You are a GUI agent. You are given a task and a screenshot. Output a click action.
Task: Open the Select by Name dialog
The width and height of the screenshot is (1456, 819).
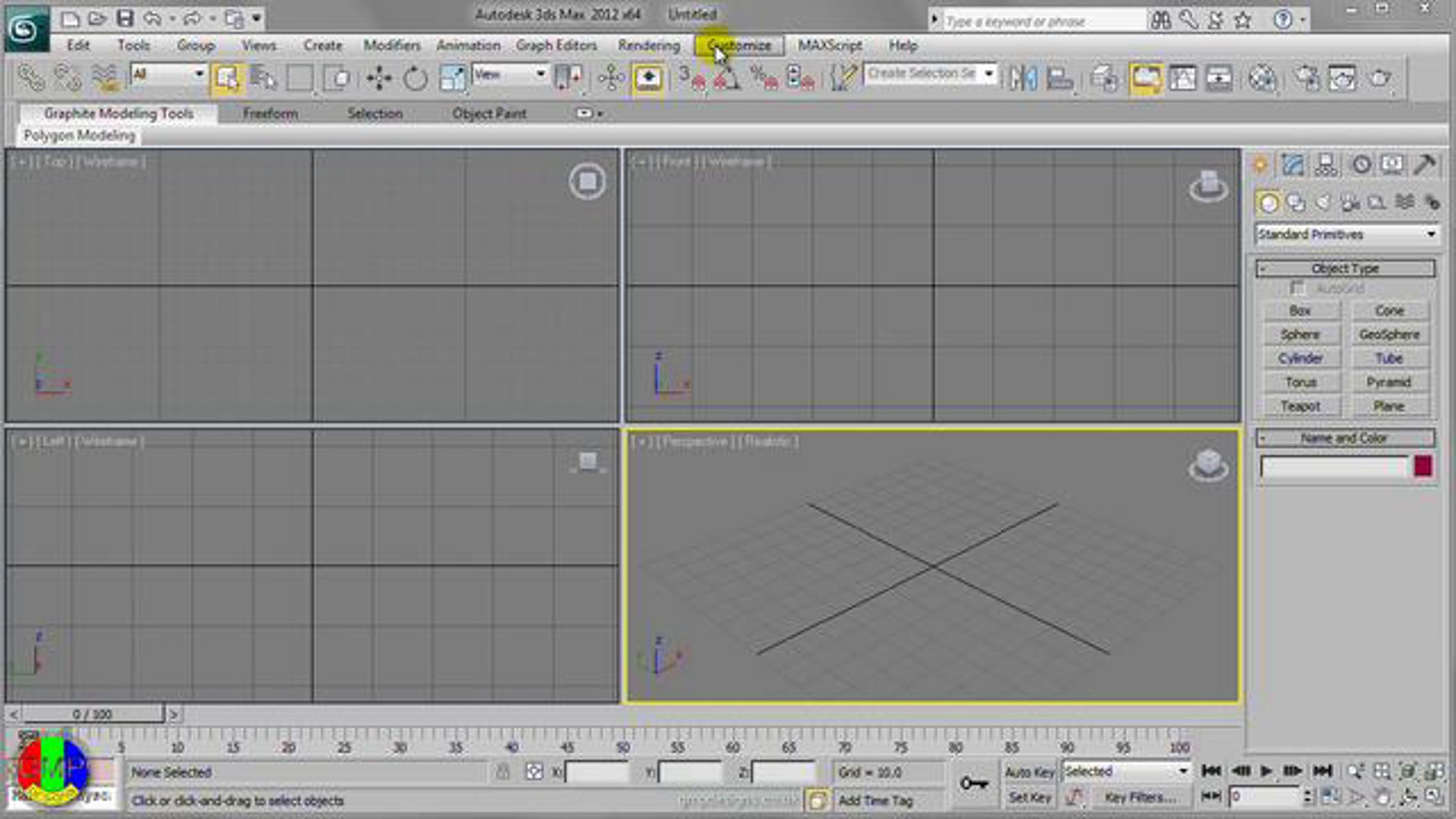click(x=264, y=78)
